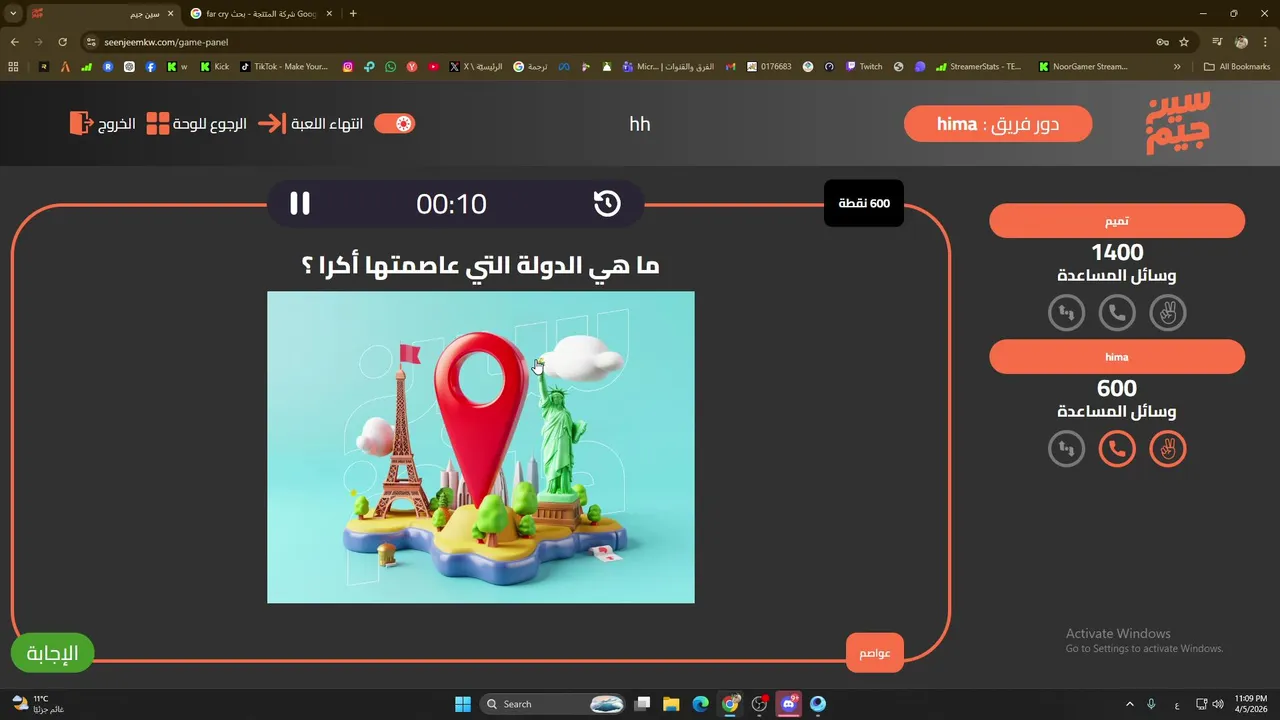
Task: Select the تميم team name bar
Action: click(x=1117, y=221)
